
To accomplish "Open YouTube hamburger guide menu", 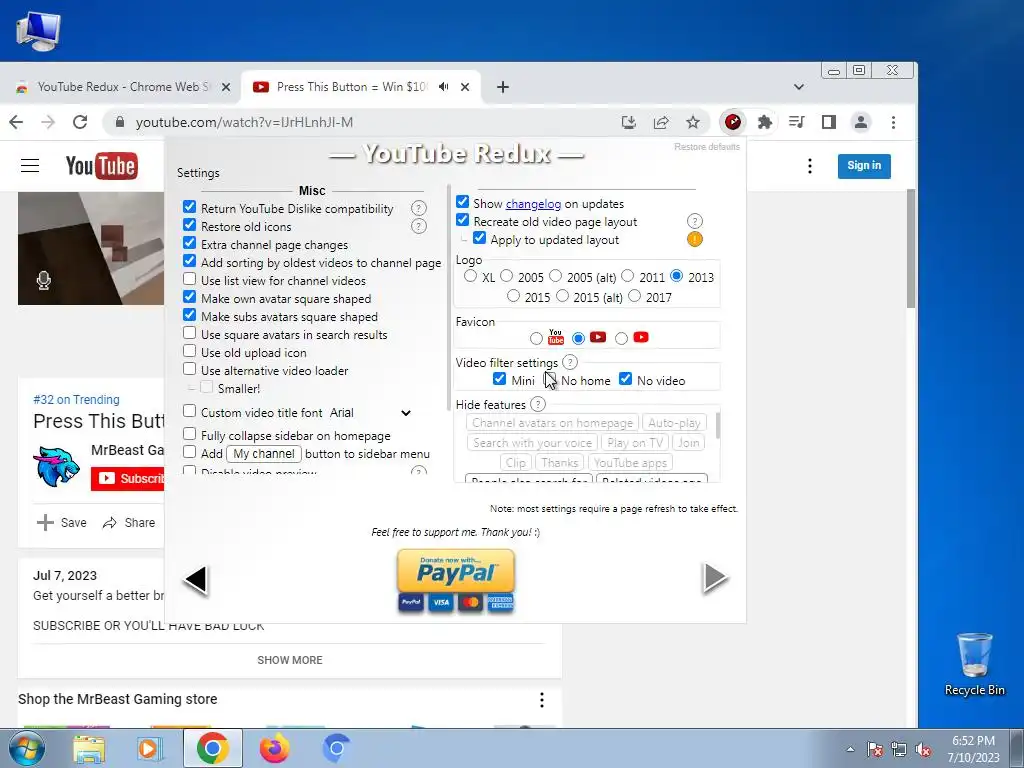I will (30, 166).
